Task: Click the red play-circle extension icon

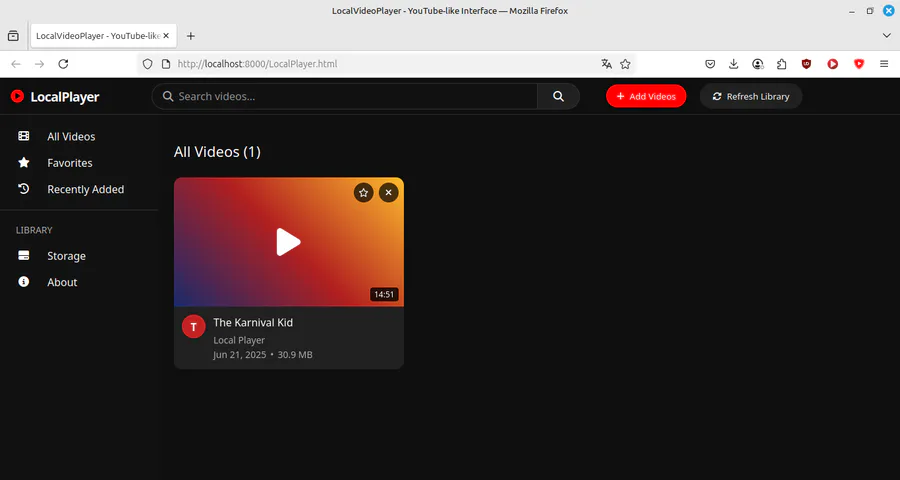Action: click(833, 64)
